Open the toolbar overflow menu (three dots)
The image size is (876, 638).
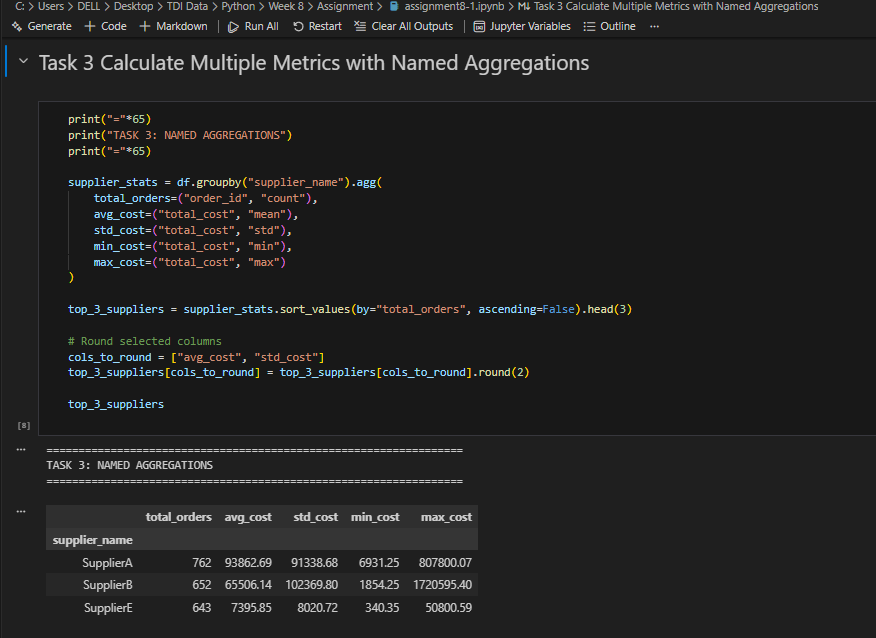[x=654, y=26]
